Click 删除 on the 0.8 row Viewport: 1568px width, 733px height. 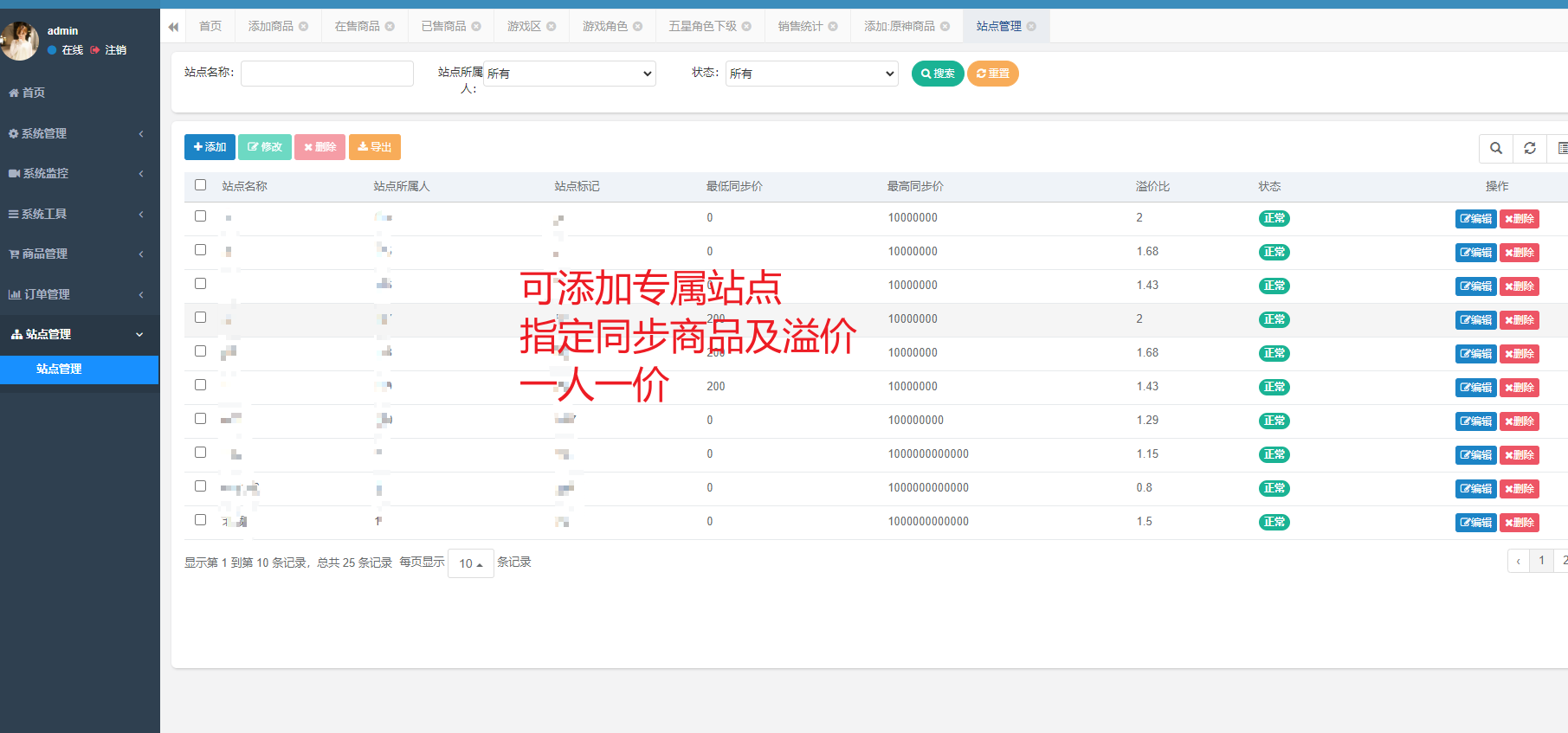1520,489
